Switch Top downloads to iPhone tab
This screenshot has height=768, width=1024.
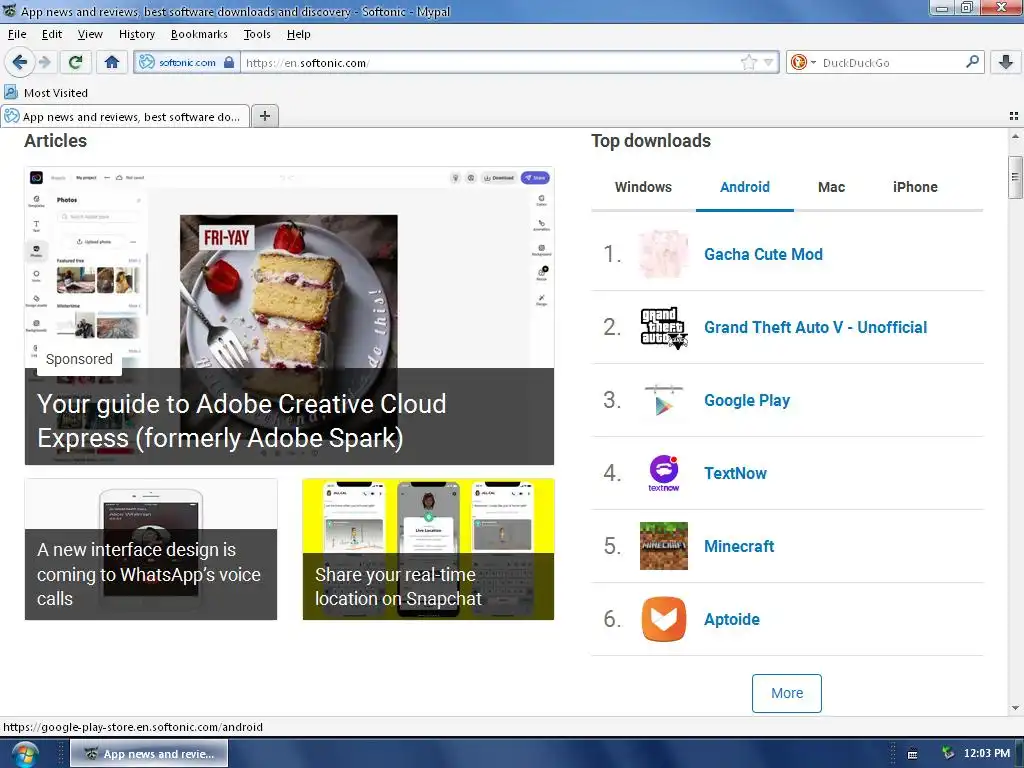click(x=915, y=187)
